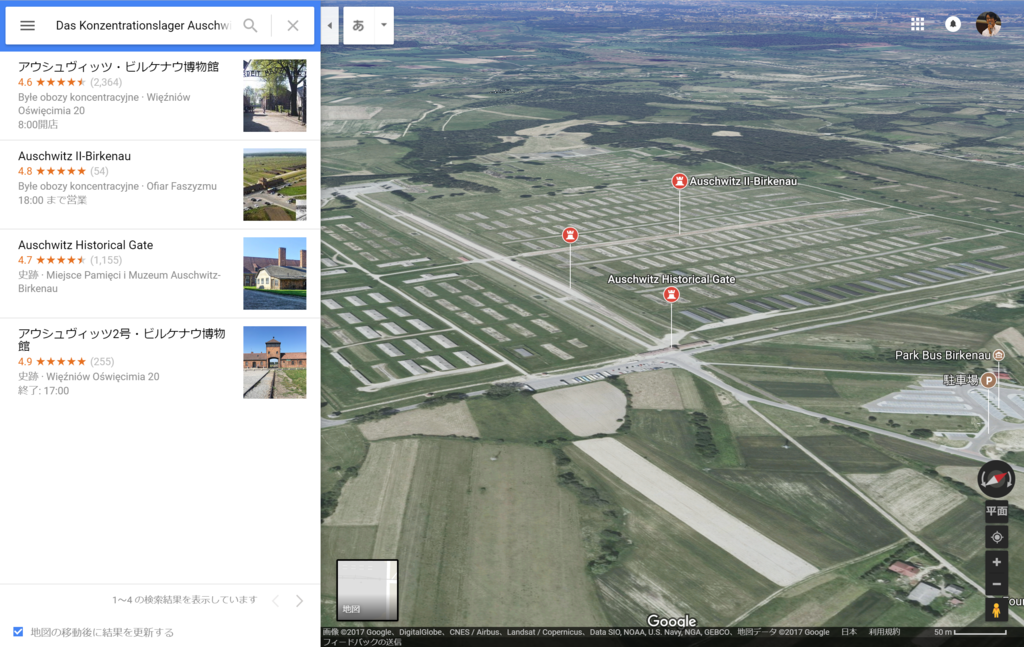The width and height of the screenshot is (1024, 647).
Task: Show my current location
Action: point(997,537)
